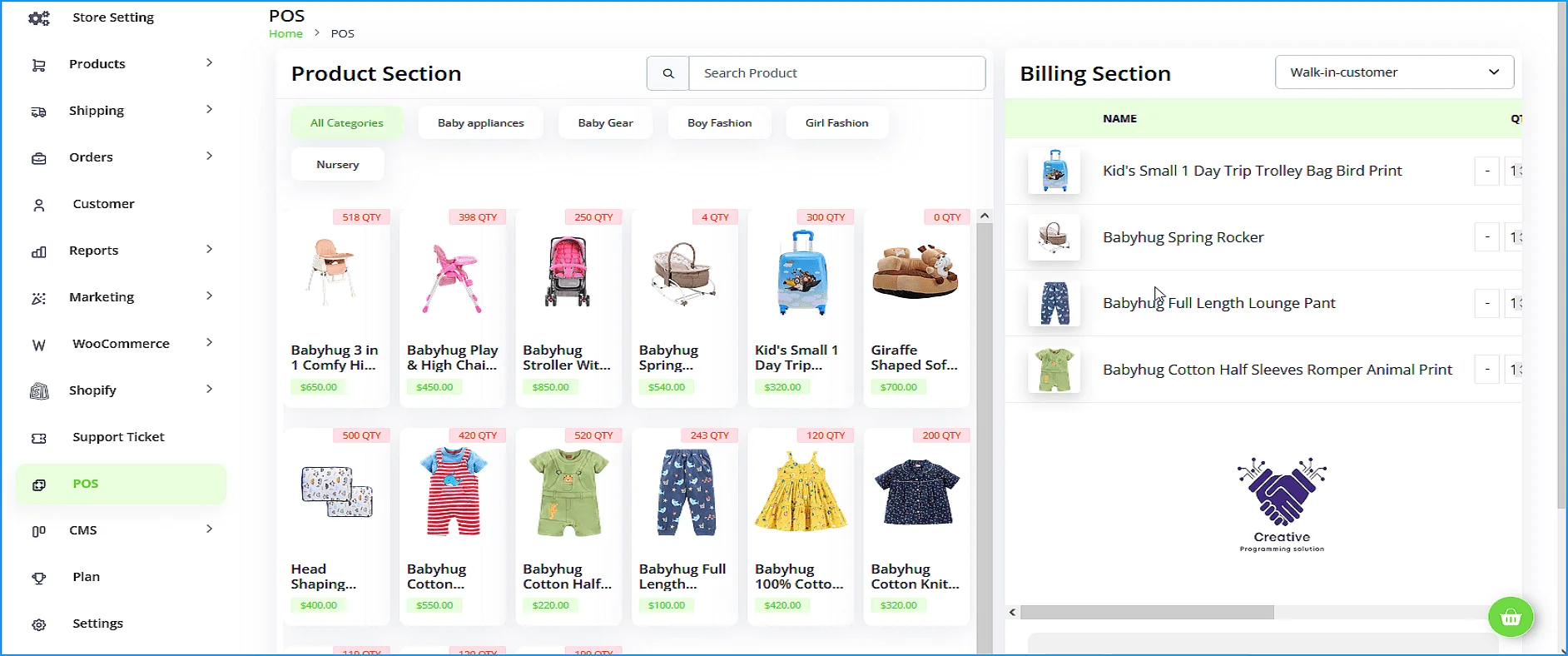Click the green floating basket button
This screenshot has width=1568, height=656.
pyautogui.click(x=1511, y=617)
